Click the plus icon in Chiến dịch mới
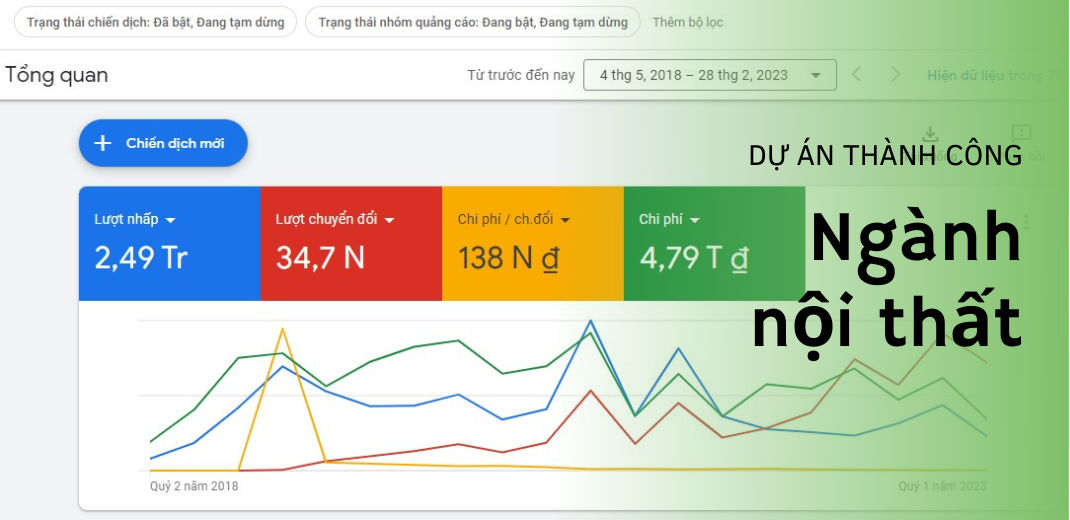Screen dimensions: 1070x520 click(x=102, y=143)
